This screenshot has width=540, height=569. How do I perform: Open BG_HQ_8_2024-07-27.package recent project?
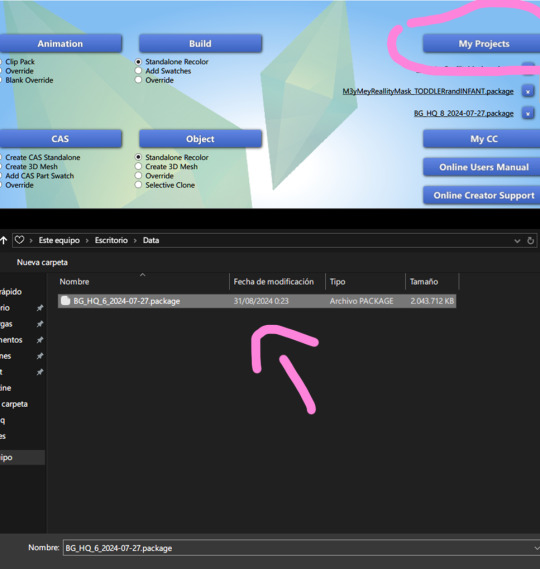pos(463,114)
